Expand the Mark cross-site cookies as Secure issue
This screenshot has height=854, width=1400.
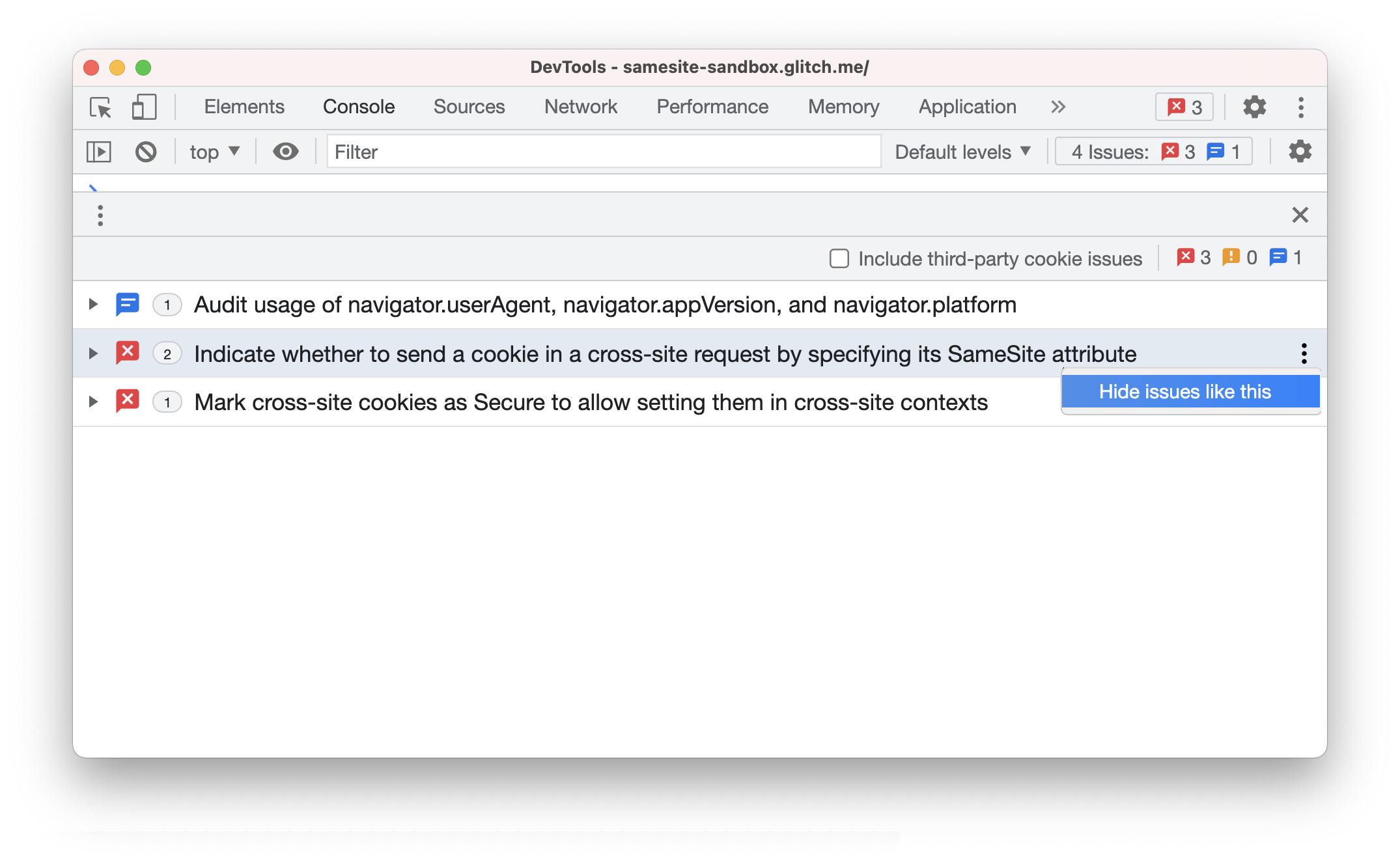point(93,402)
